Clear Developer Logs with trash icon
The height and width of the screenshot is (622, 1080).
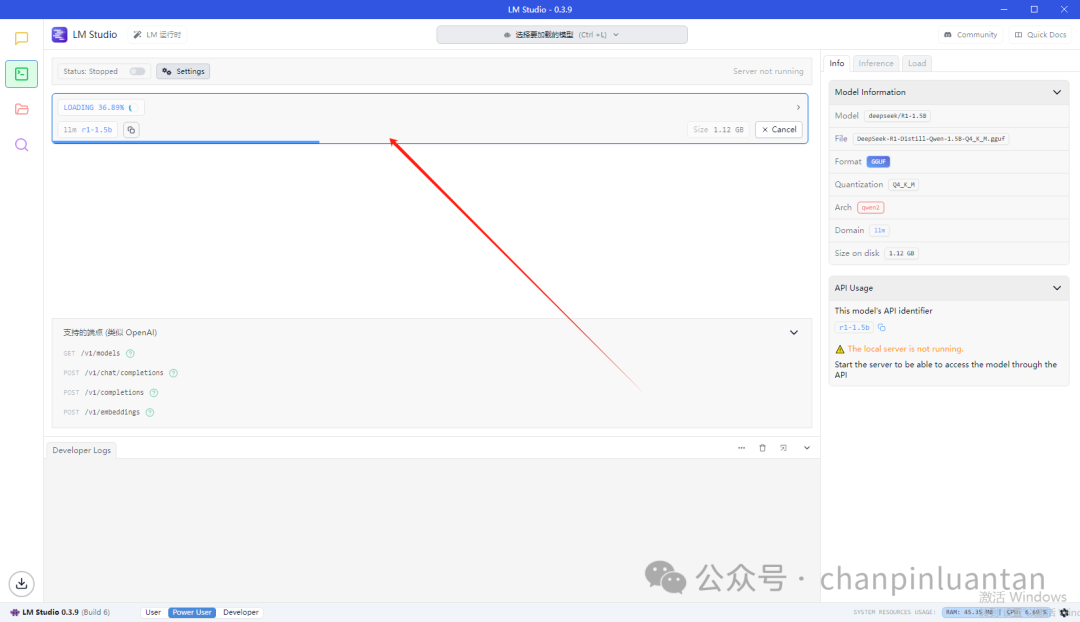pyautogui.click(x=762, y=448)
